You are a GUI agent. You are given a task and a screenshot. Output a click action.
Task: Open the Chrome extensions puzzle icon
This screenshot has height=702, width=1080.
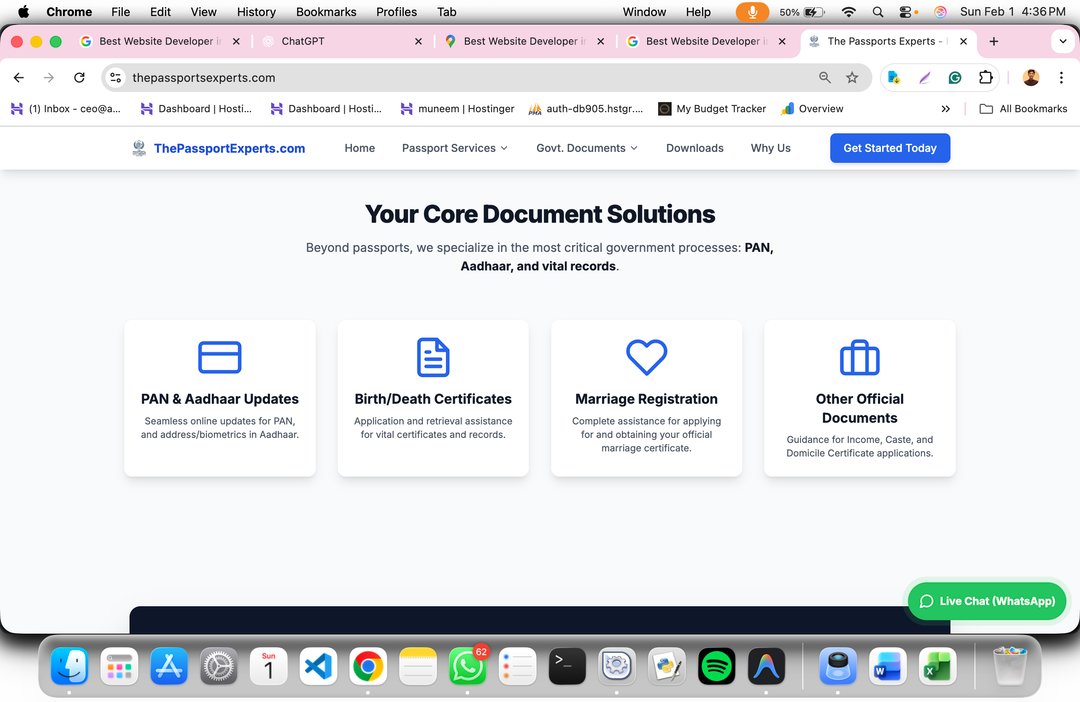click(986, 78)
